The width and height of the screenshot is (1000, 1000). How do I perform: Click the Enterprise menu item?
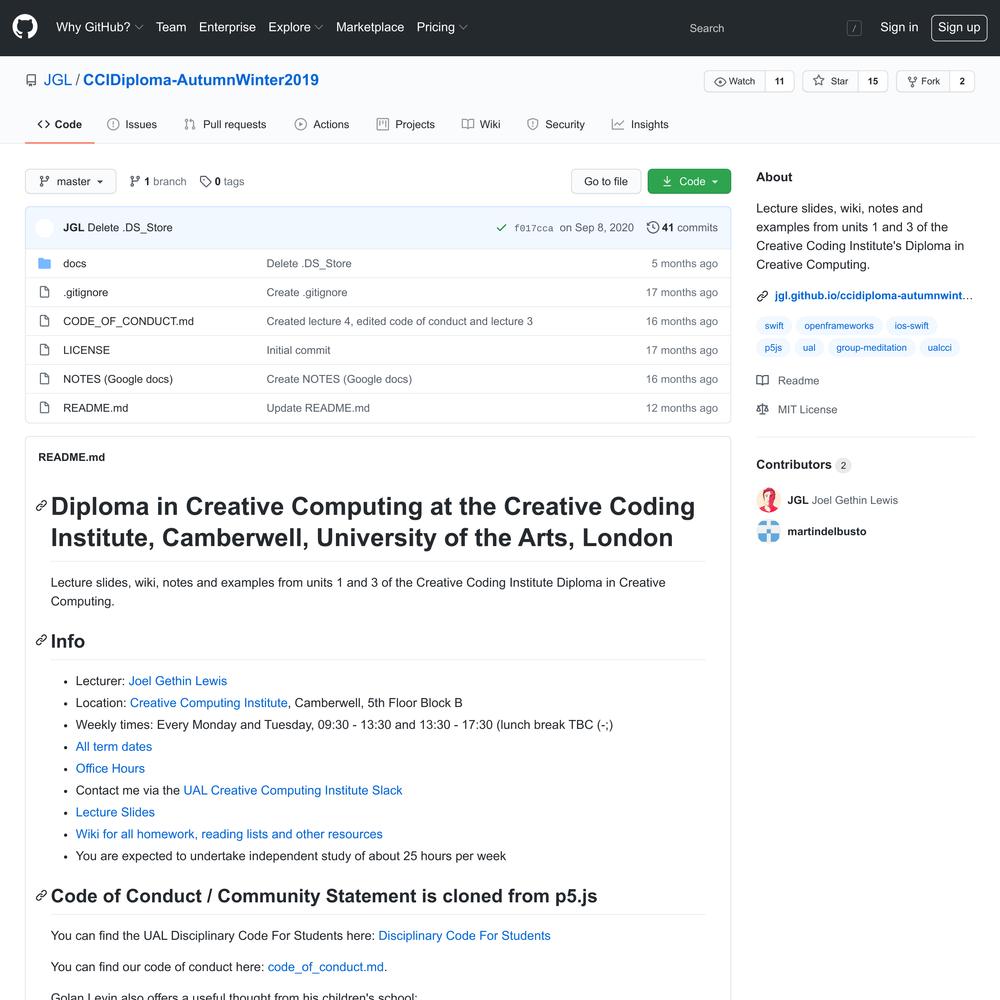(x=227, y=27)
